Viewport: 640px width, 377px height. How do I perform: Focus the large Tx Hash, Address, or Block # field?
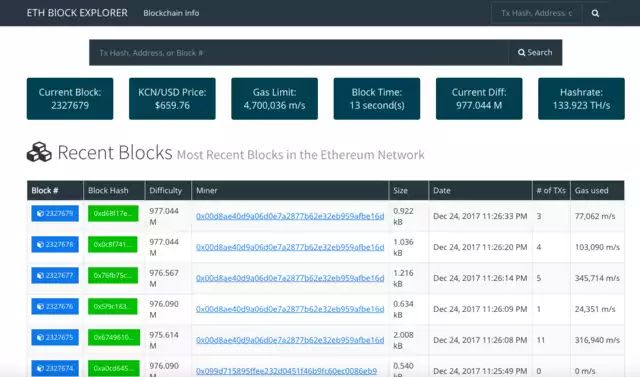tap(299, 53)
